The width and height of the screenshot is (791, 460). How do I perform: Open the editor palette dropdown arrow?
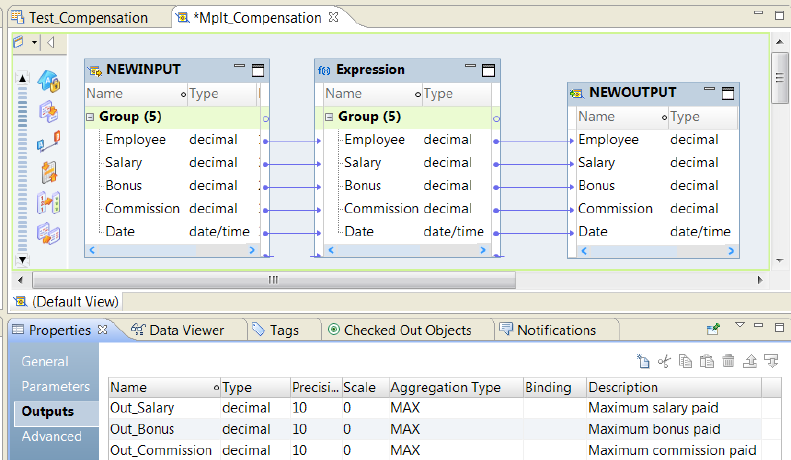tap(34, 43)
